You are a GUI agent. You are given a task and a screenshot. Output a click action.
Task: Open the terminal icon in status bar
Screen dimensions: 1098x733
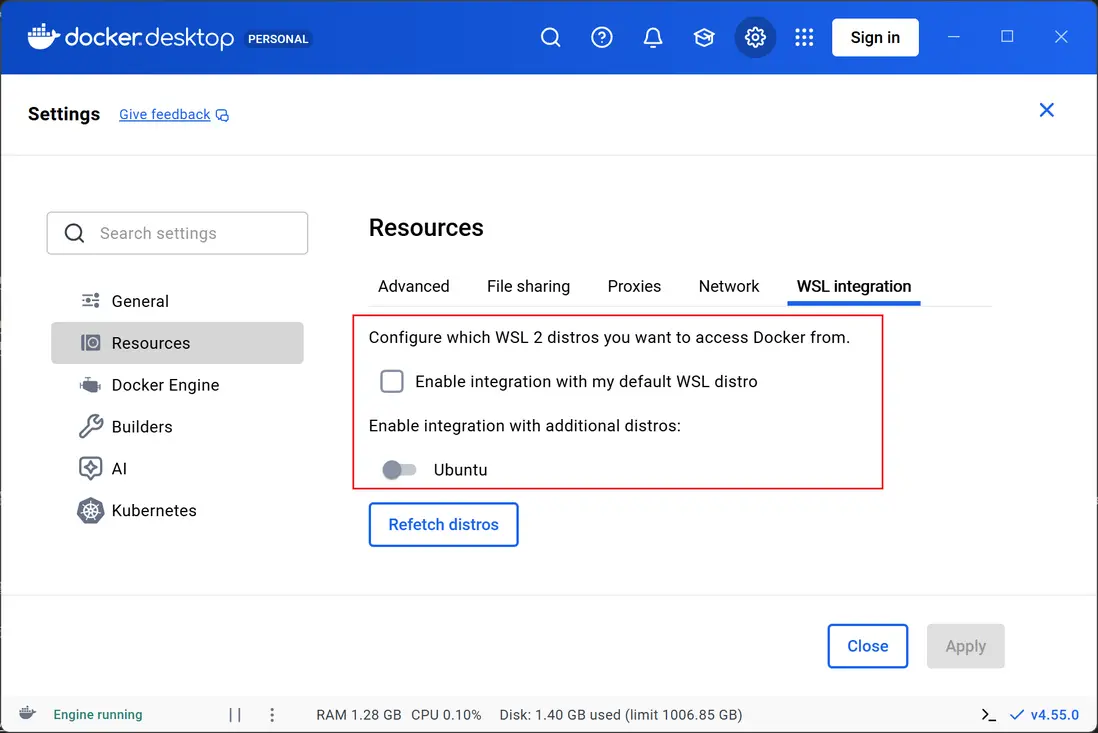[988, 714]
